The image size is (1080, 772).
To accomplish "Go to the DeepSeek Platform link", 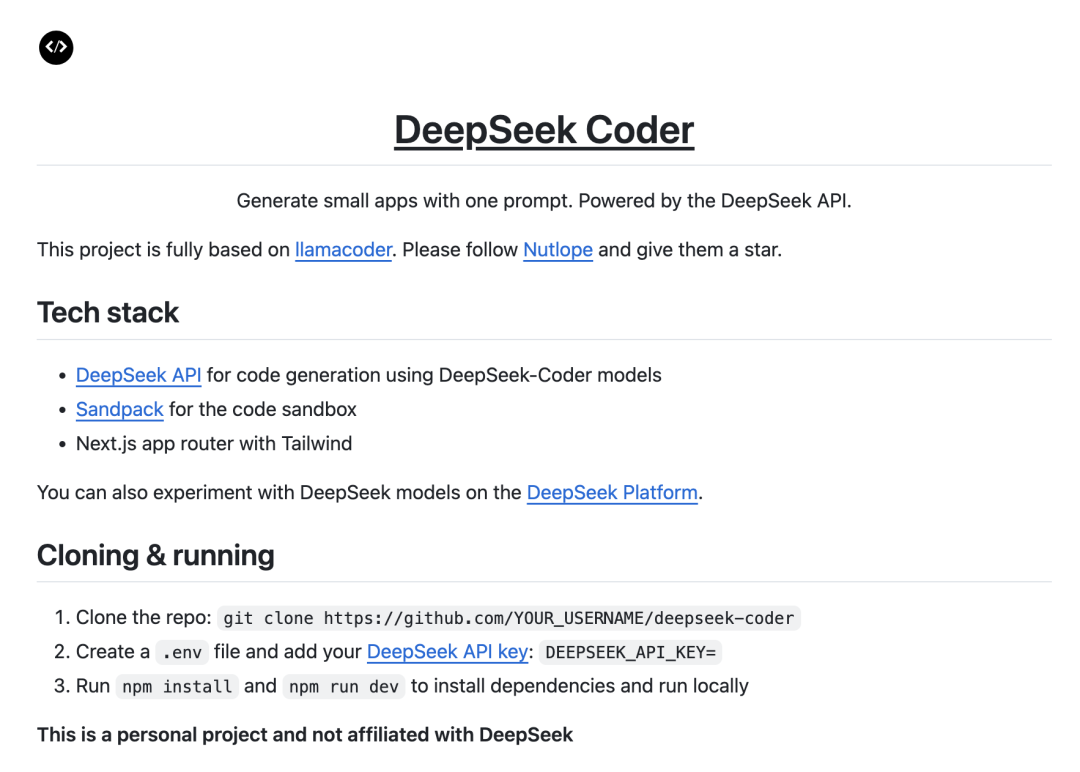I will 612,492.
